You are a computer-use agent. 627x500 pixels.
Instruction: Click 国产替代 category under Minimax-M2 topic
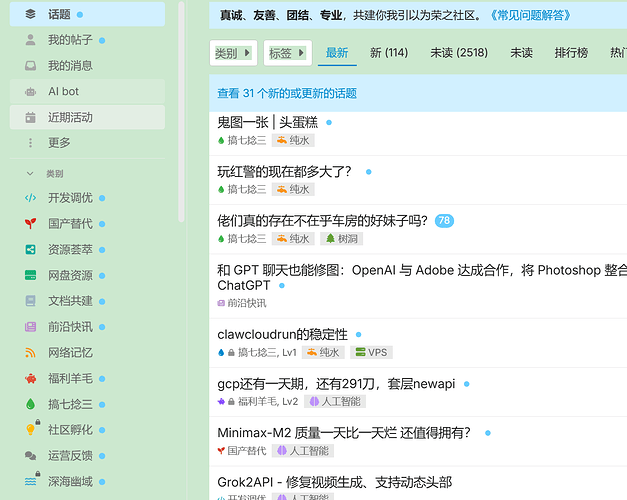click(x=242, y=451)
